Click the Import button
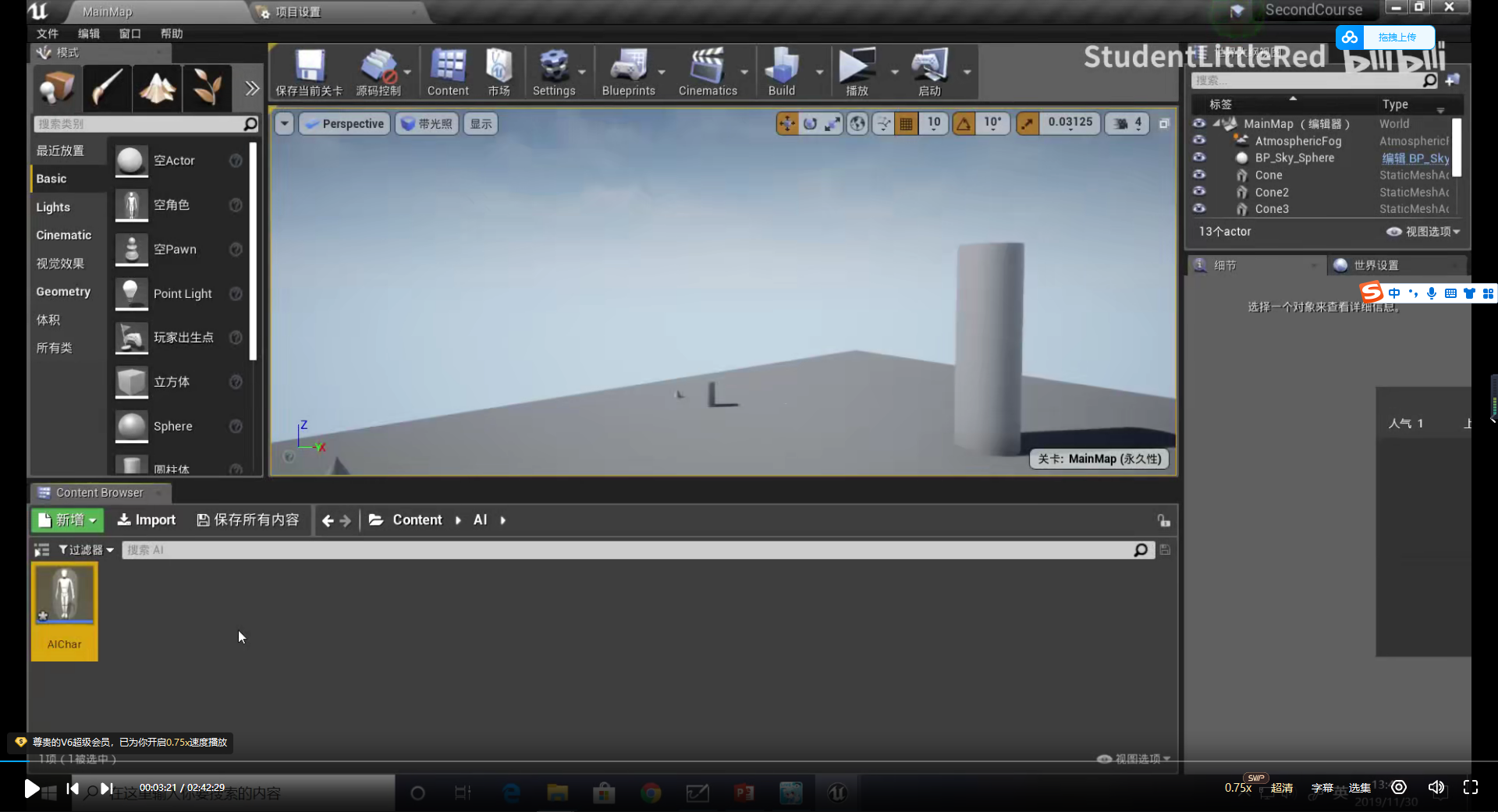Viewport: 1498px width, 812px height. [x=146, y=520]
